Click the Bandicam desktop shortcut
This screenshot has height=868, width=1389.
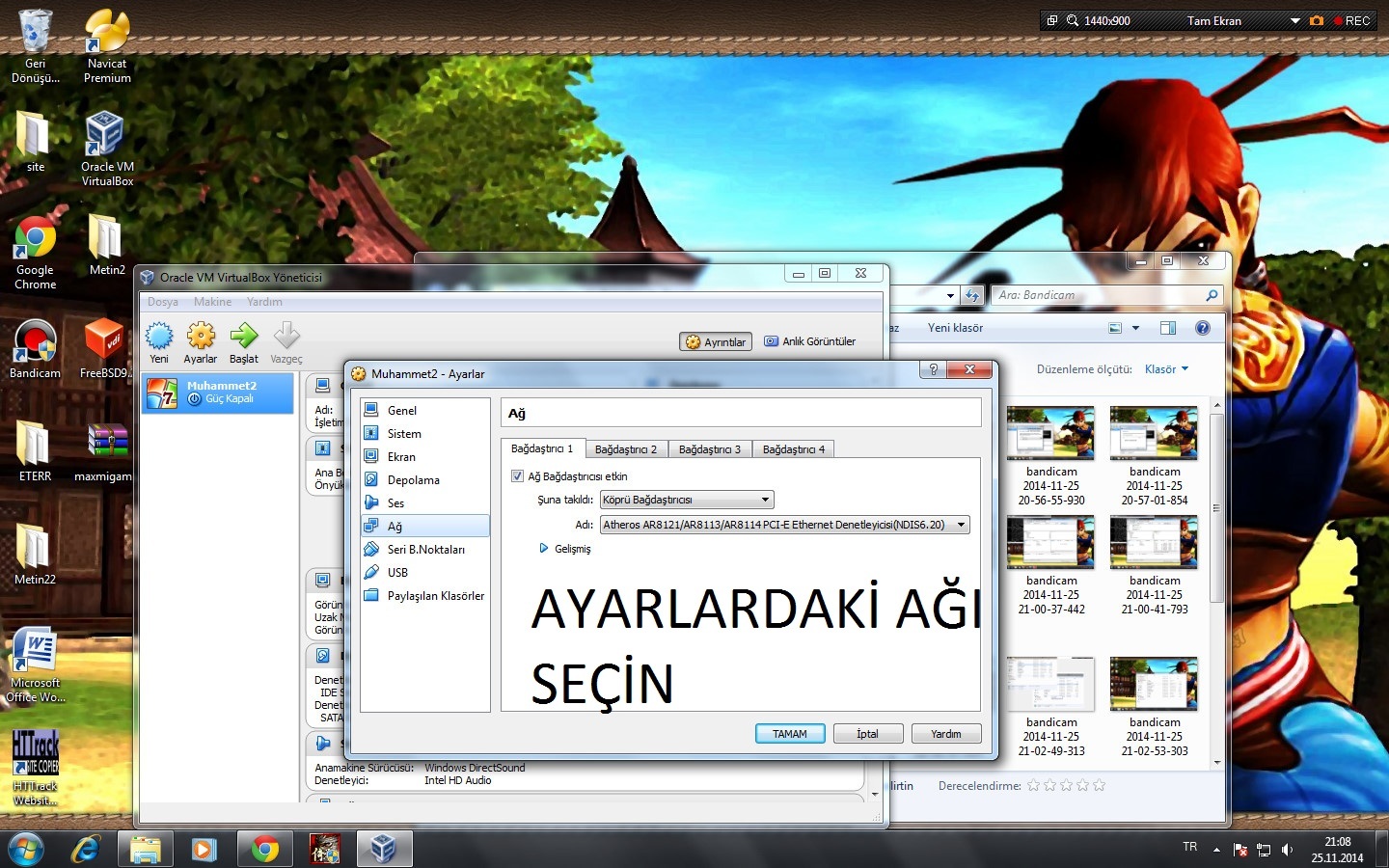point(35,349)
